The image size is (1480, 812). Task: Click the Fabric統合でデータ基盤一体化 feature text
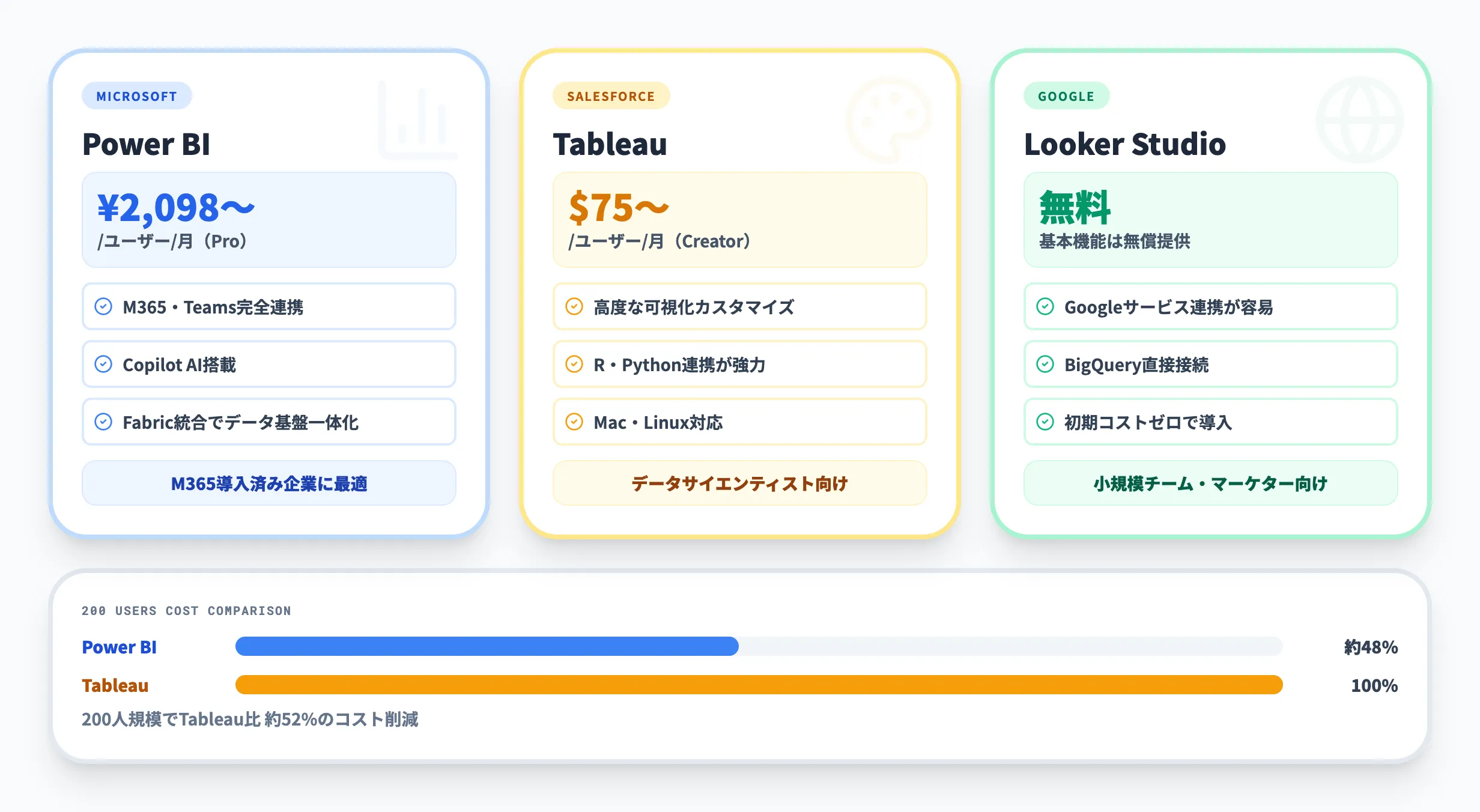[241, 422]
